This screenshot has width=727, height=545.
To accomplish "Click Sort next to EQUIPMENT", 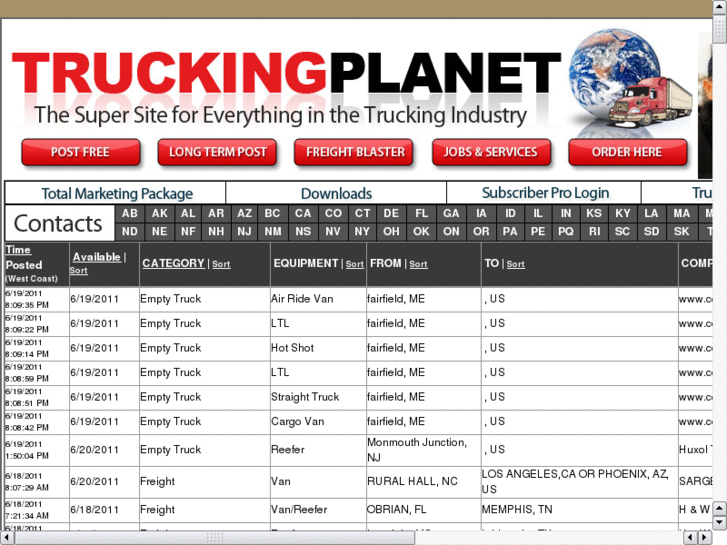I will pyautogui.click(x=355, y=264).
